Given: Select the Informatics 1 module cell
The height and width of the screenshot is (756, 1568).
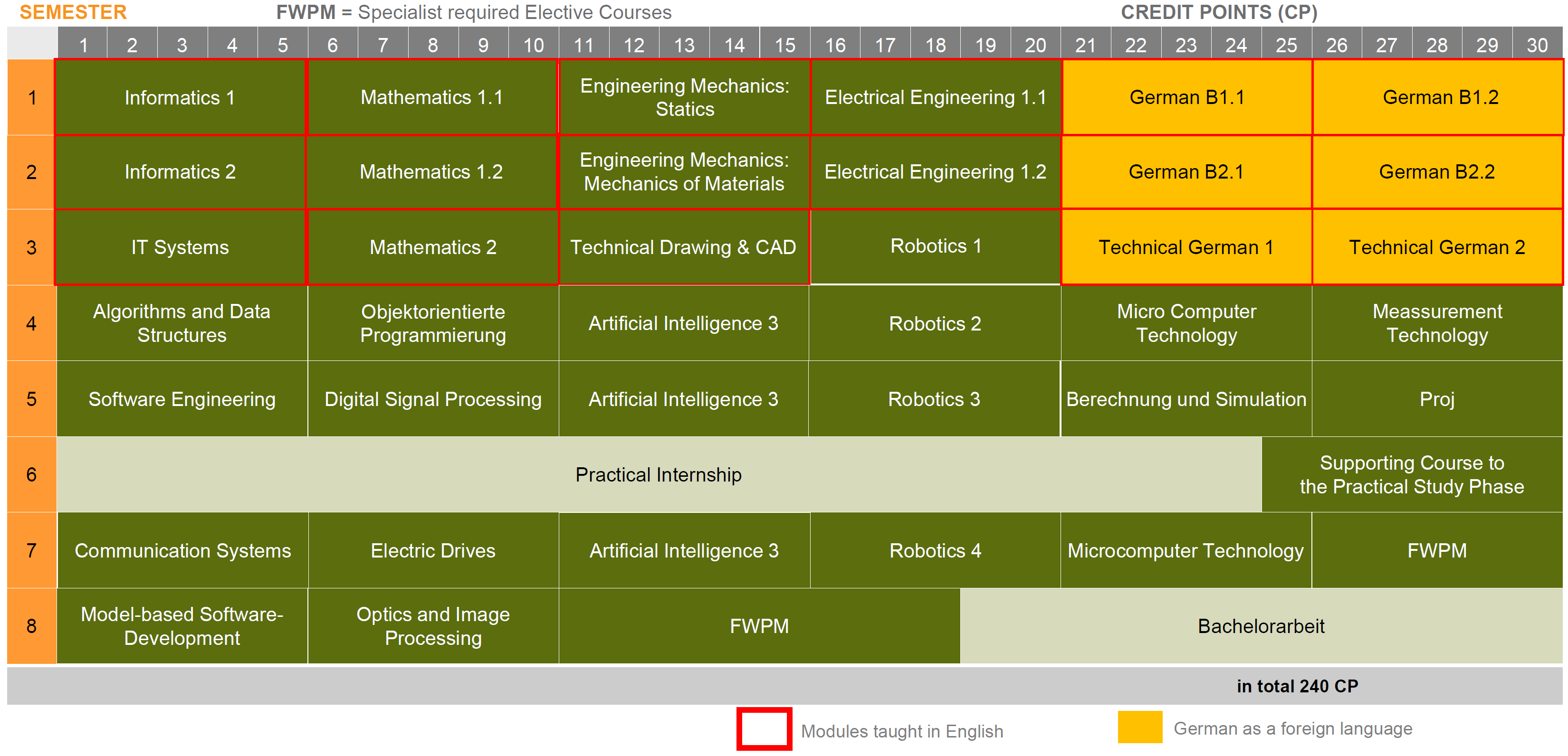Looking at the screenshot, I should point(180,97).
